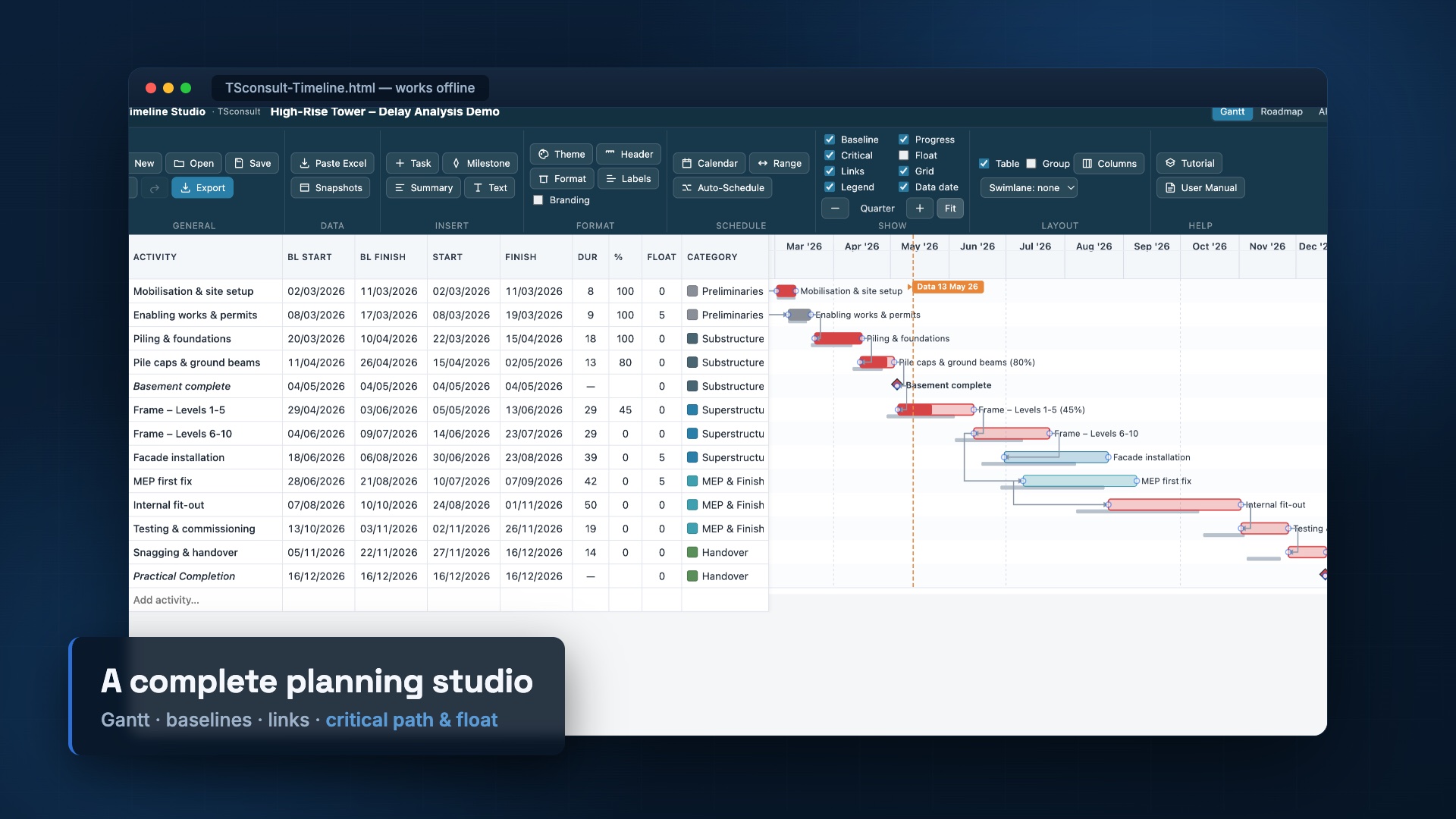1456x819 pixels.
Task: Toggle the Baseline checkbox
Action: [830, 140]
